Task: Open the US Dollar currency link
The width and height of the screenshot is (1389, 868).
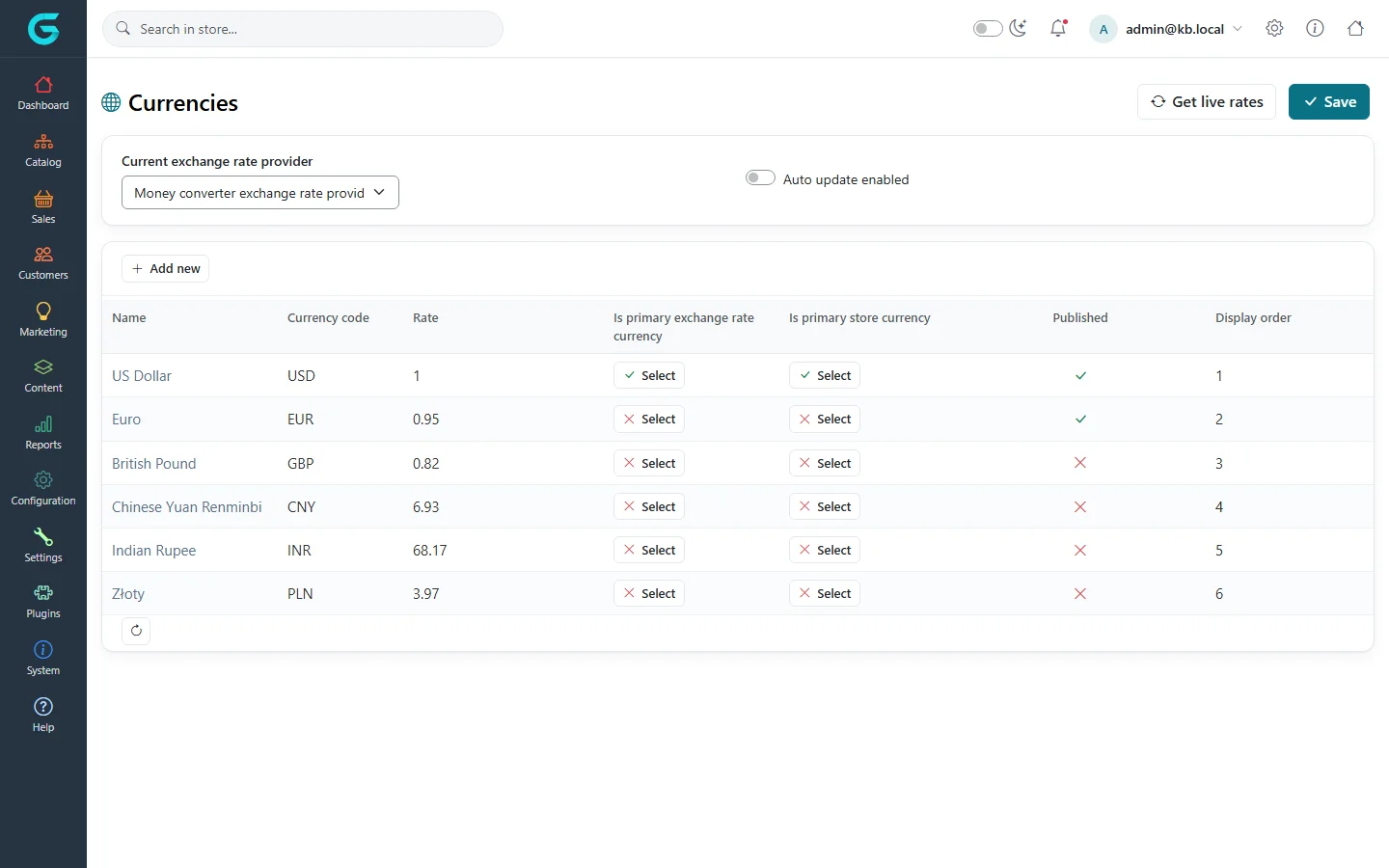Action: [142, 376]
